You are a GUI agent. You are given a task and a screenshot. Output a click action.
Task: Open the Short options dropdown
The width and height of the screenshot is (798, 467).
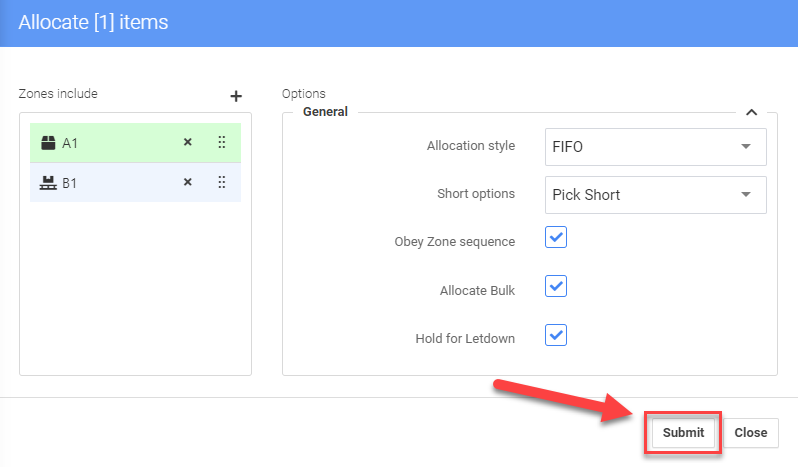[655, 195]
